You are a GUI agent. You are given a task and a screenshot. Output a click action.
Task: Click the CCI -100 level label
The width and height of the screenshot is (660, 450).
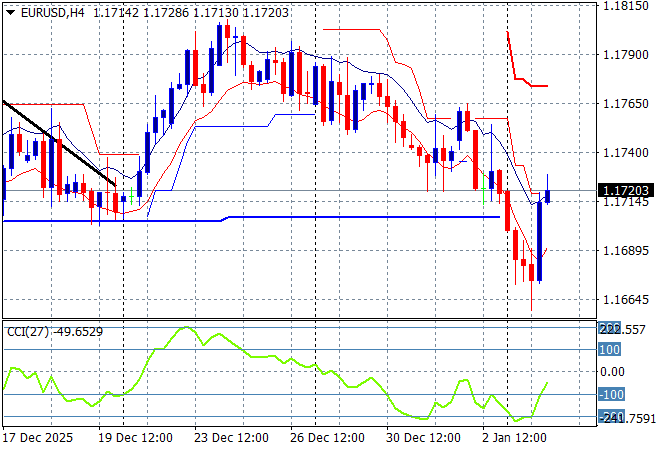(x=611, y=394)
